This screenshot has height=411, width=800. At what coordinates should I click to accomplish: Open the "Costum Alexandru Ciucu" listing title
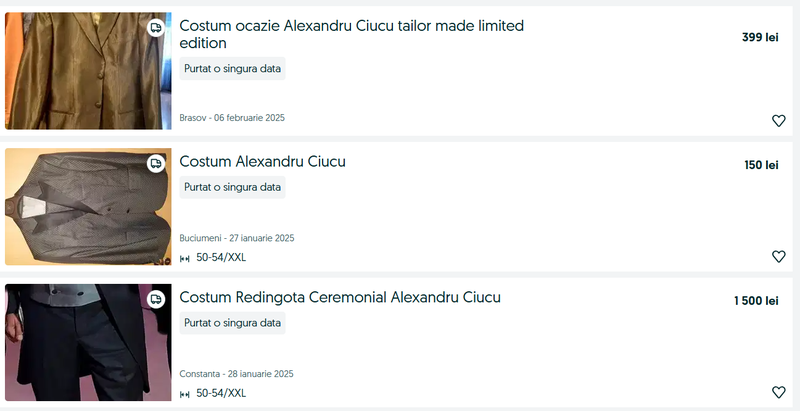point(262,162)
